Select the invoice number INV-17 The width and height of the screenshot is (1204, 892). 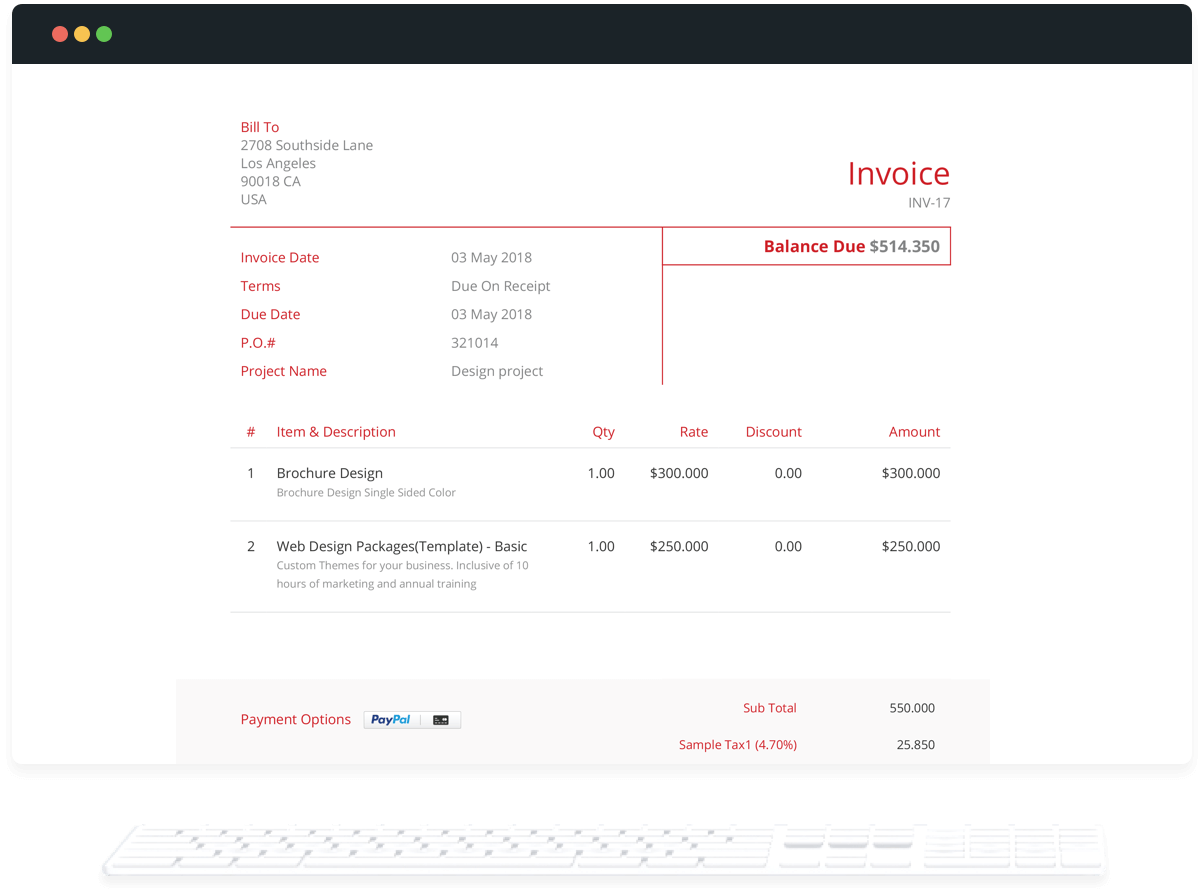(929, 203)
